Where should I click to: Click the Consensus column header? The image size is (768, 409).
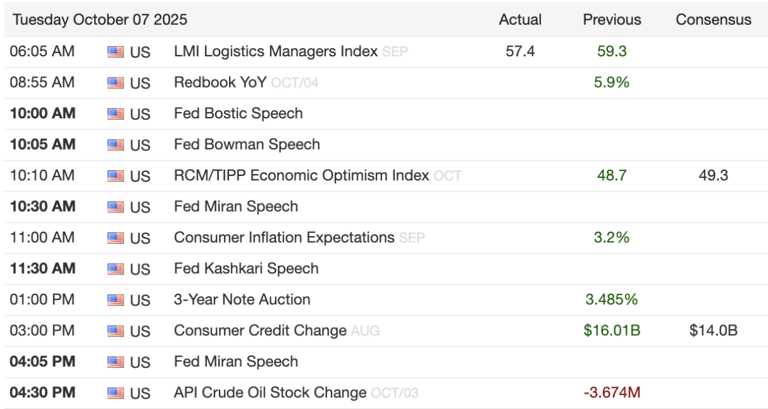(714, 19)
